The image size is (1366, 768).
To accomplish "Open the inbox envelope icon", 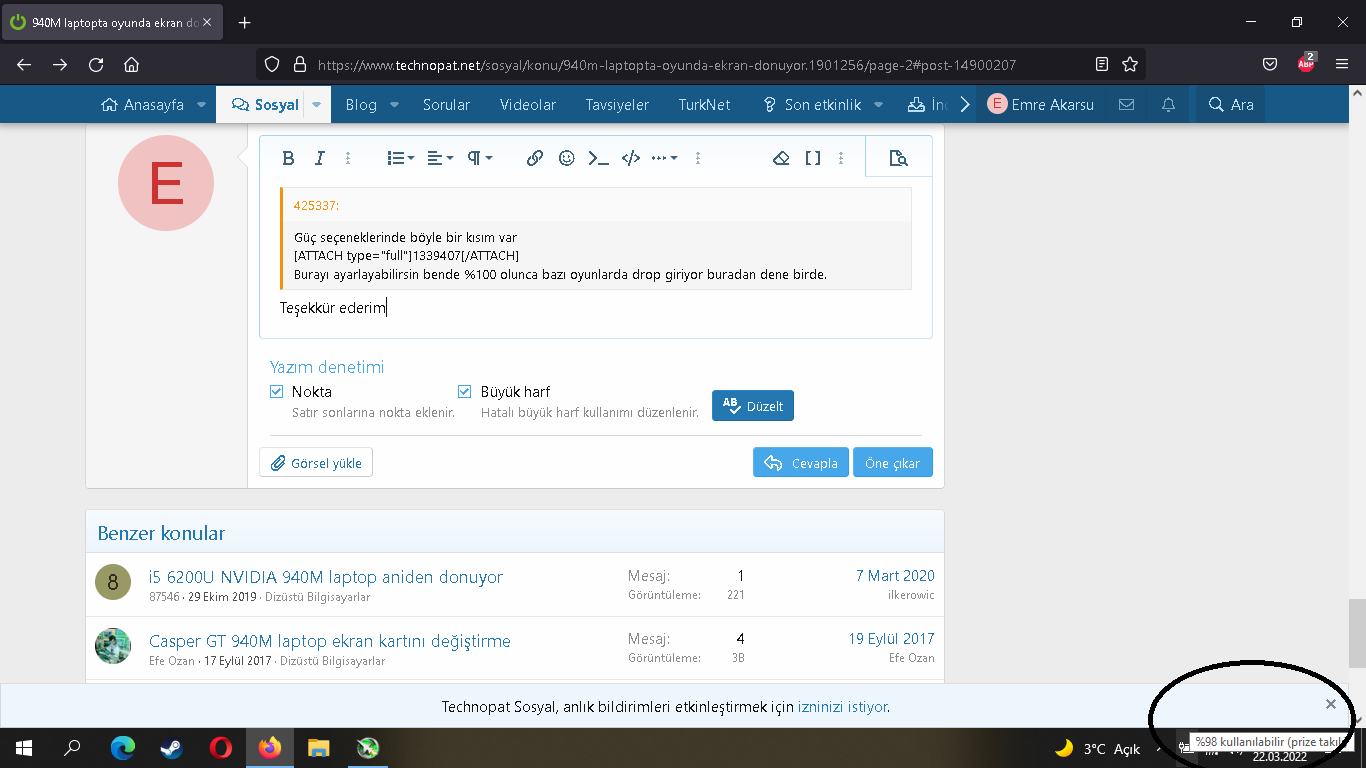I will coord(1126,104).
